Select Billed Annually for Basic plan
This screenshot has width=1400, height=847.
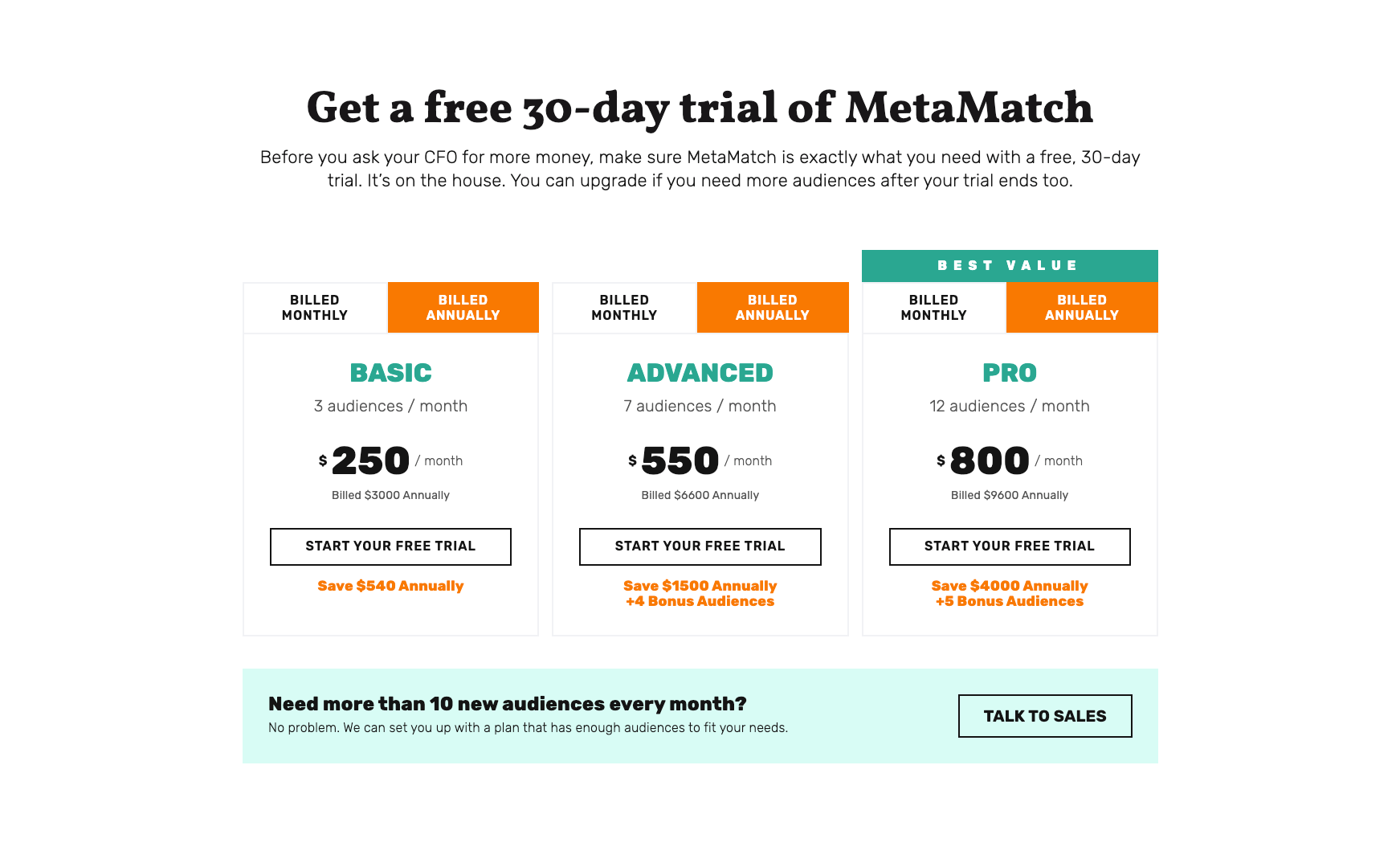point(463,308)
